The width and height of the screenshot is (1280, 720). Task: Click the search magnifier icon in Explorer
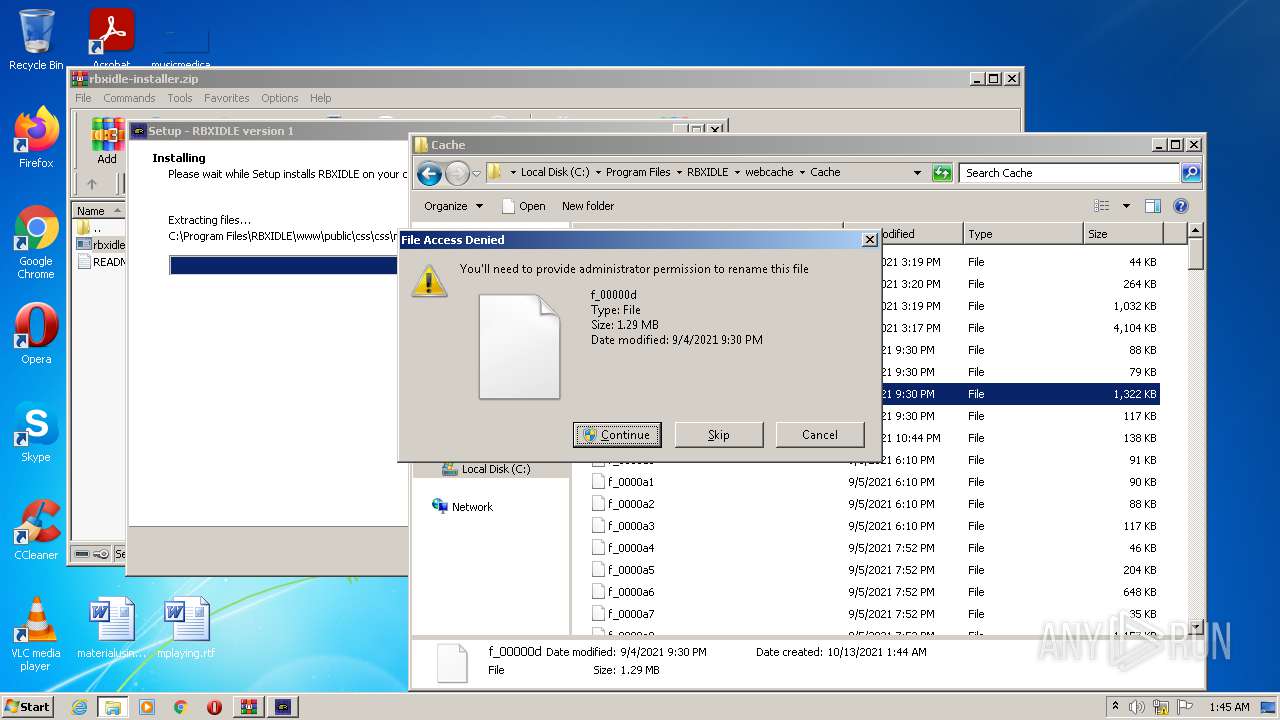coord(1190,173)
